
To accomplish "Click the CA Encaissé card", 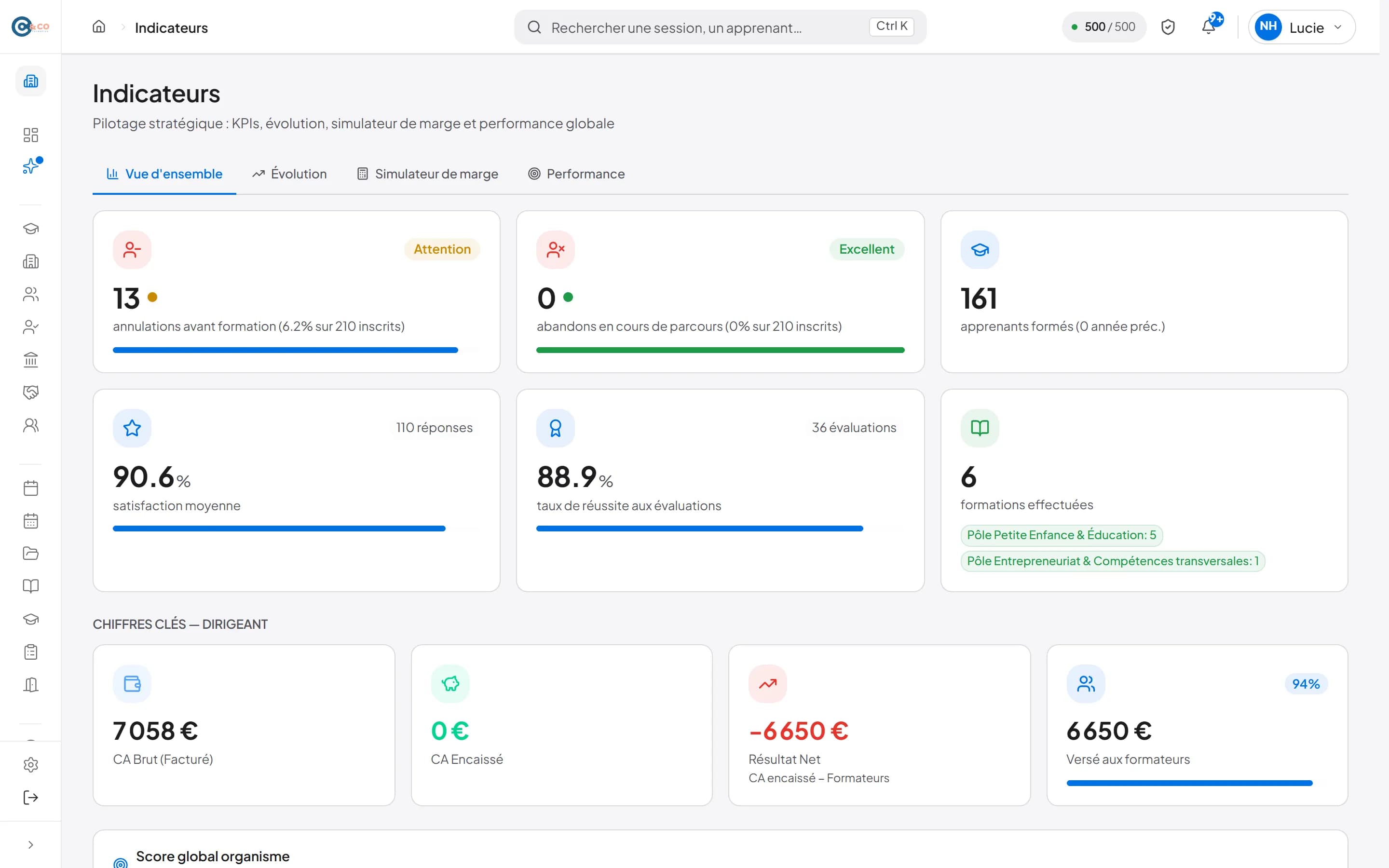I will [x=561, y=725].
